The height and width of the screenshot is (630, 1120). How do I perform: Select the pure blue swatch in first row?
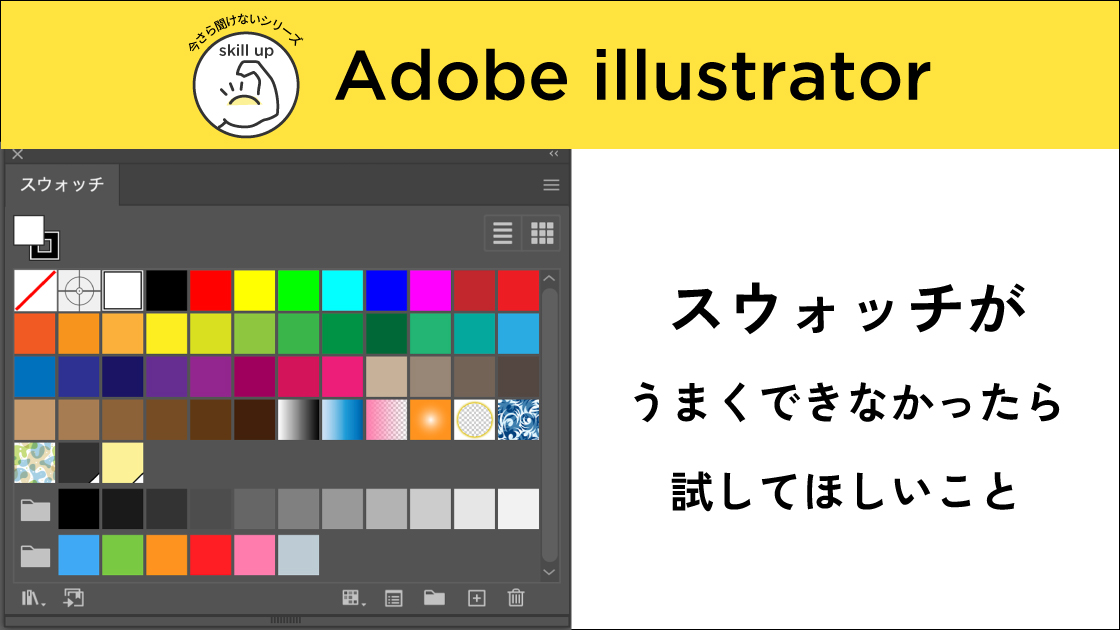[x=386, y=291]
